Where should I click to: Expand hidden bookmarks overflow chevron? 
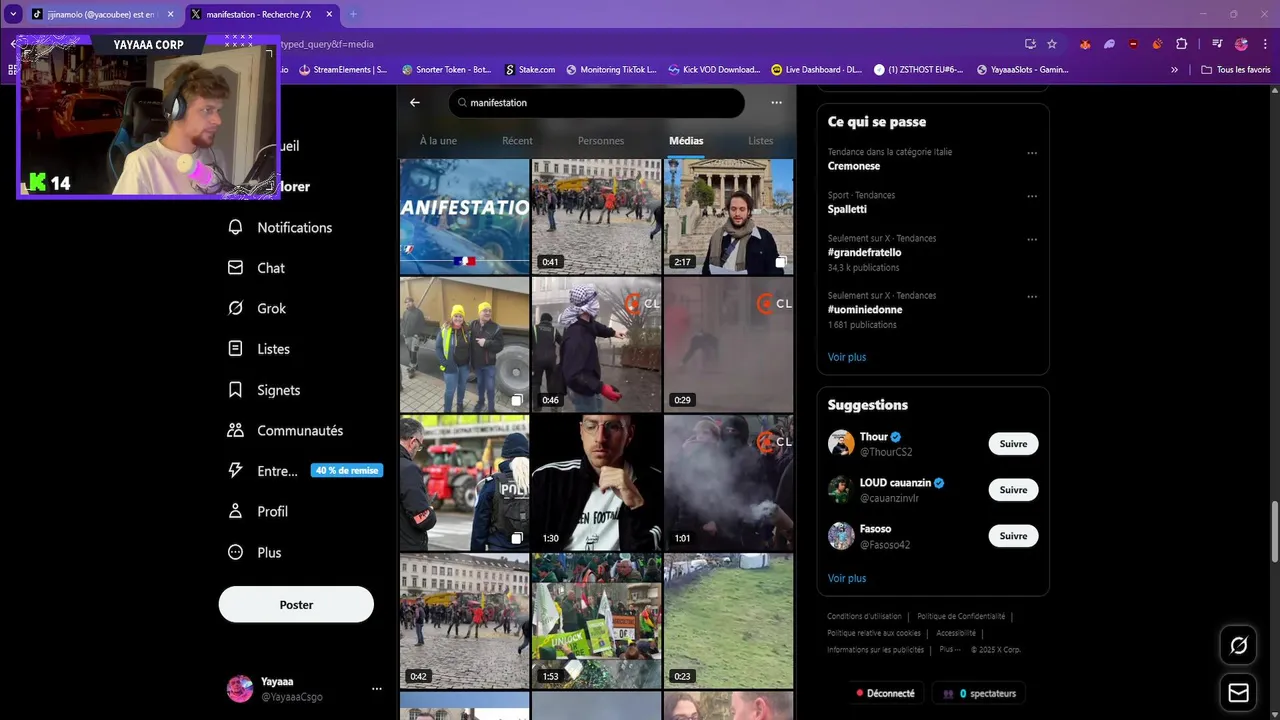1174,70
